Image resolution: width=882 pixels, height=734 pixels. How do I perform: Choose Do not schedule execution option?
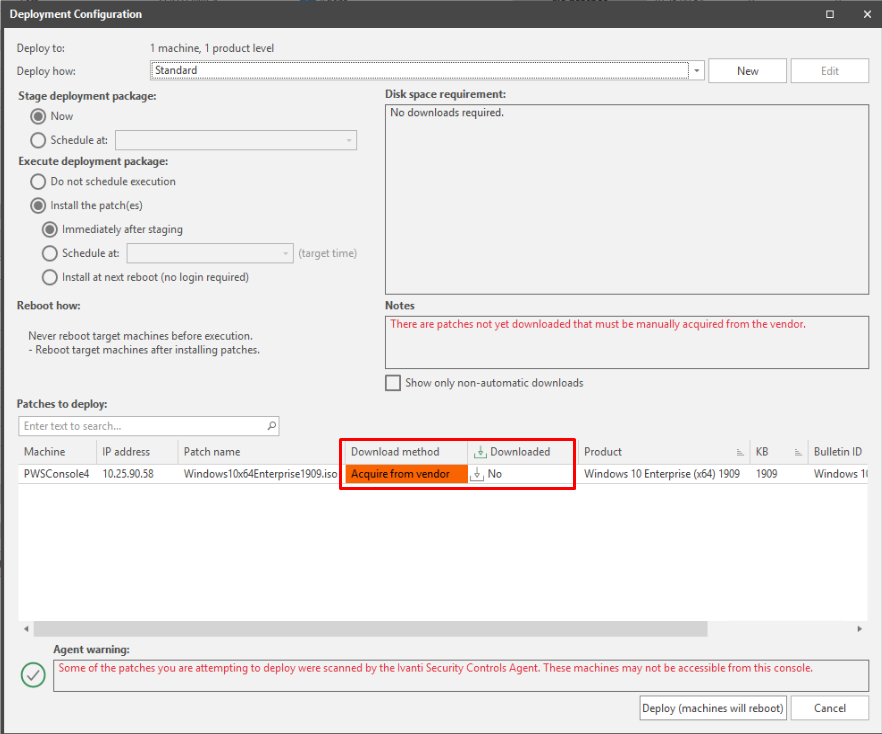[x=38, y=182]
